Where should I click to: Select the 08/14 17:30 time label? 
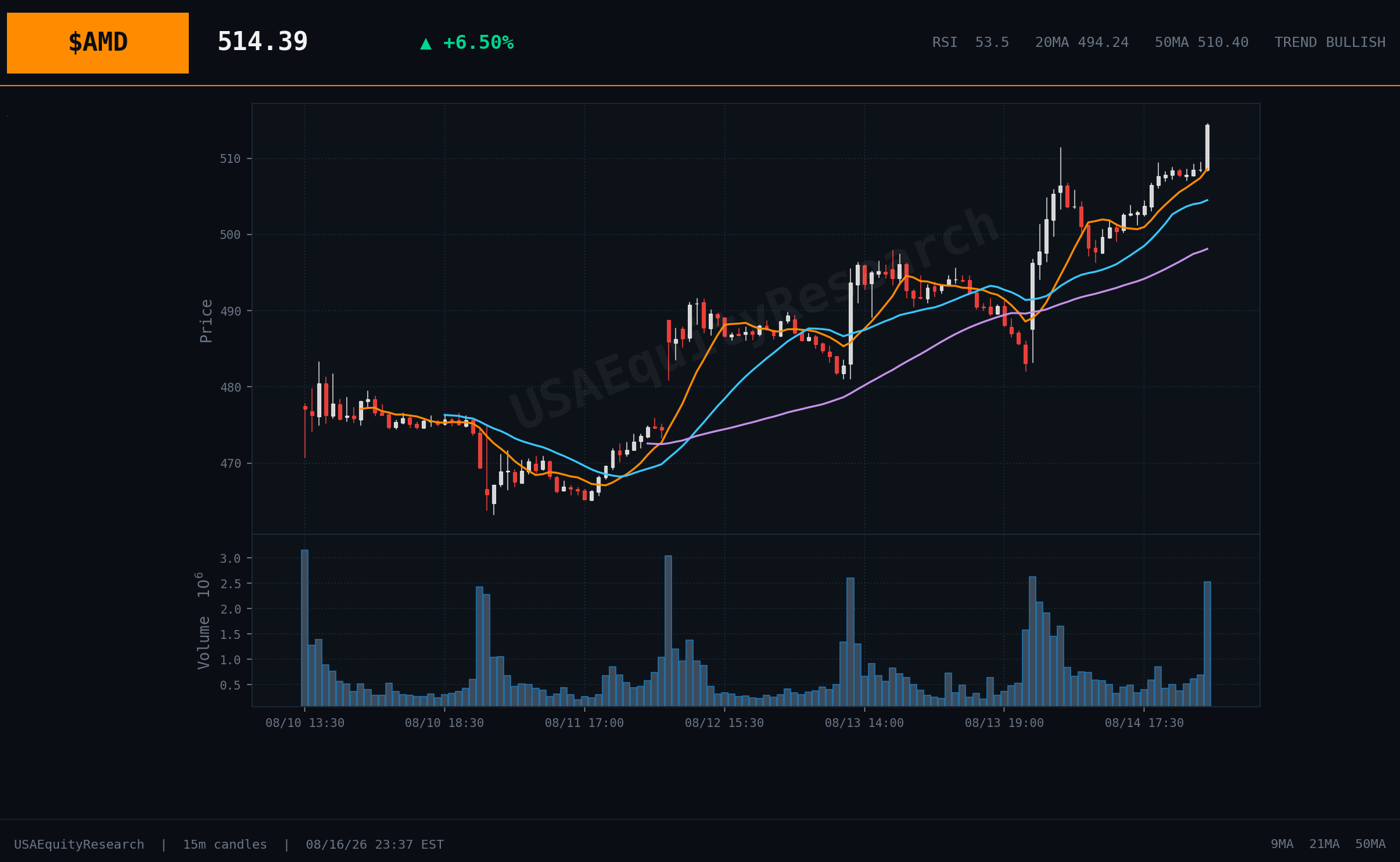pyautogui.click(x=1144, y=723)
